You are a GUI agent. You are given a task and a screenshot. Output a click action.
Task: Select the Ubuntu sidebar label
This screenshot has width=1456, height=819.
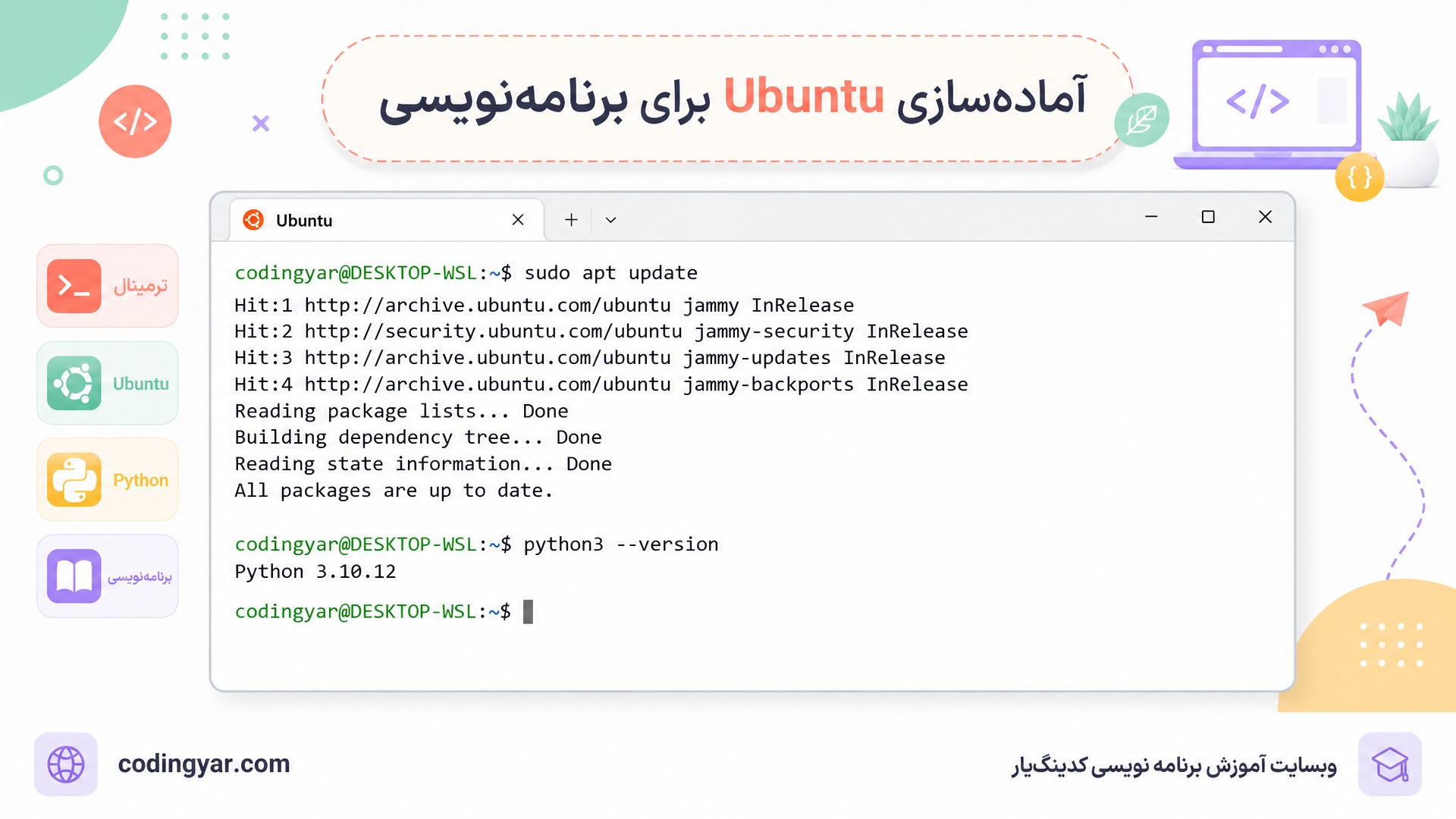point(141,384)
